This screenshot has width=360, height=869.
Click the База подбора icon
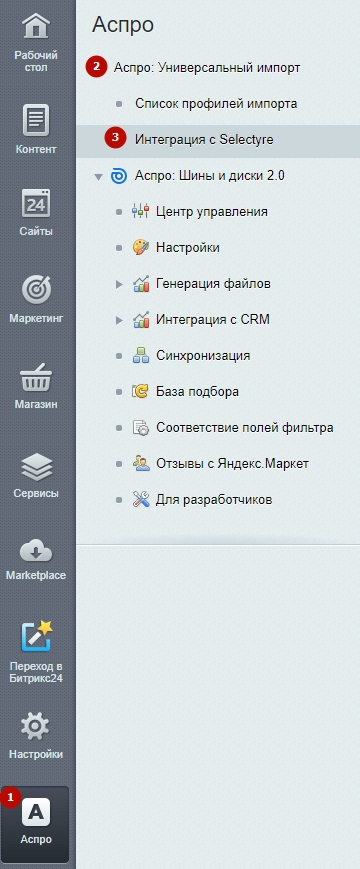click(x=141, y=392)
